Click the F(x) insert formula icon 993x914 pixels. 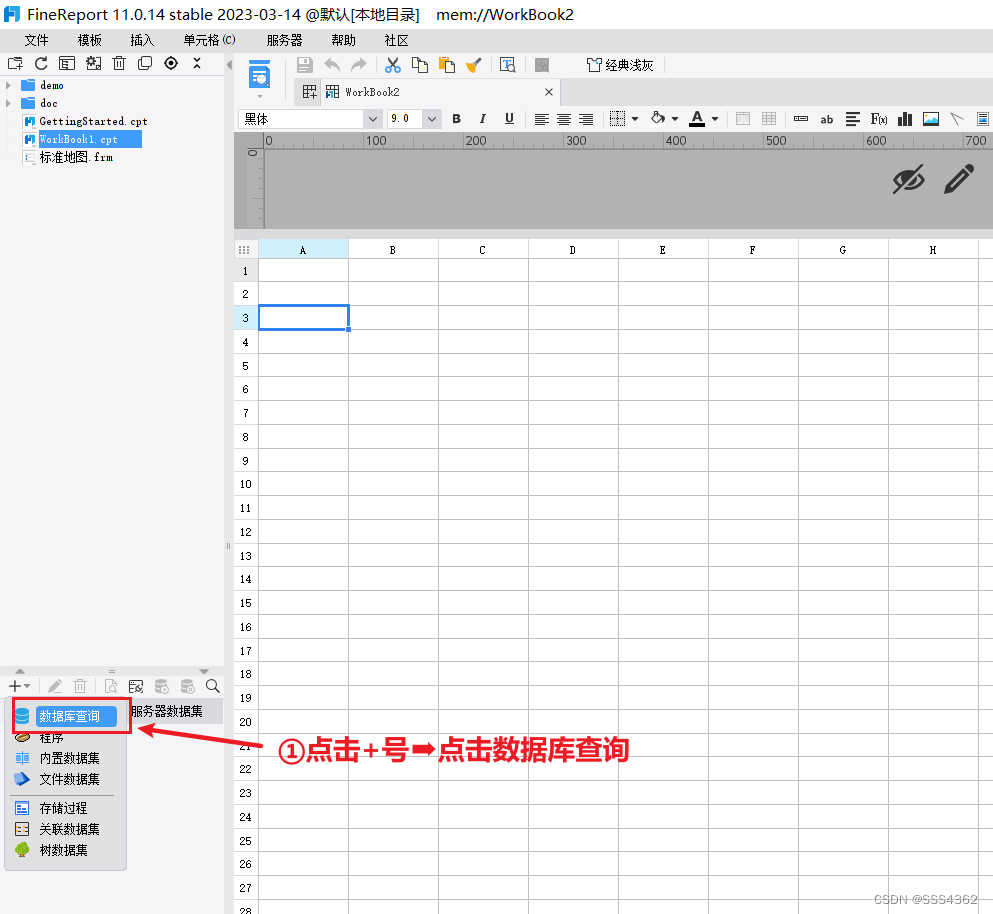879,119
